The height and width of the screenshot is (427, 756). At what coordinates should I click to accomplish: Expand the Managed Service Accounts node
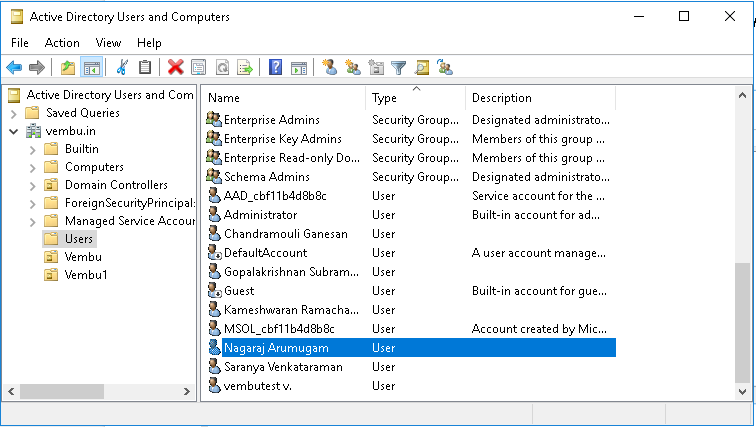(x=32, y=222)
